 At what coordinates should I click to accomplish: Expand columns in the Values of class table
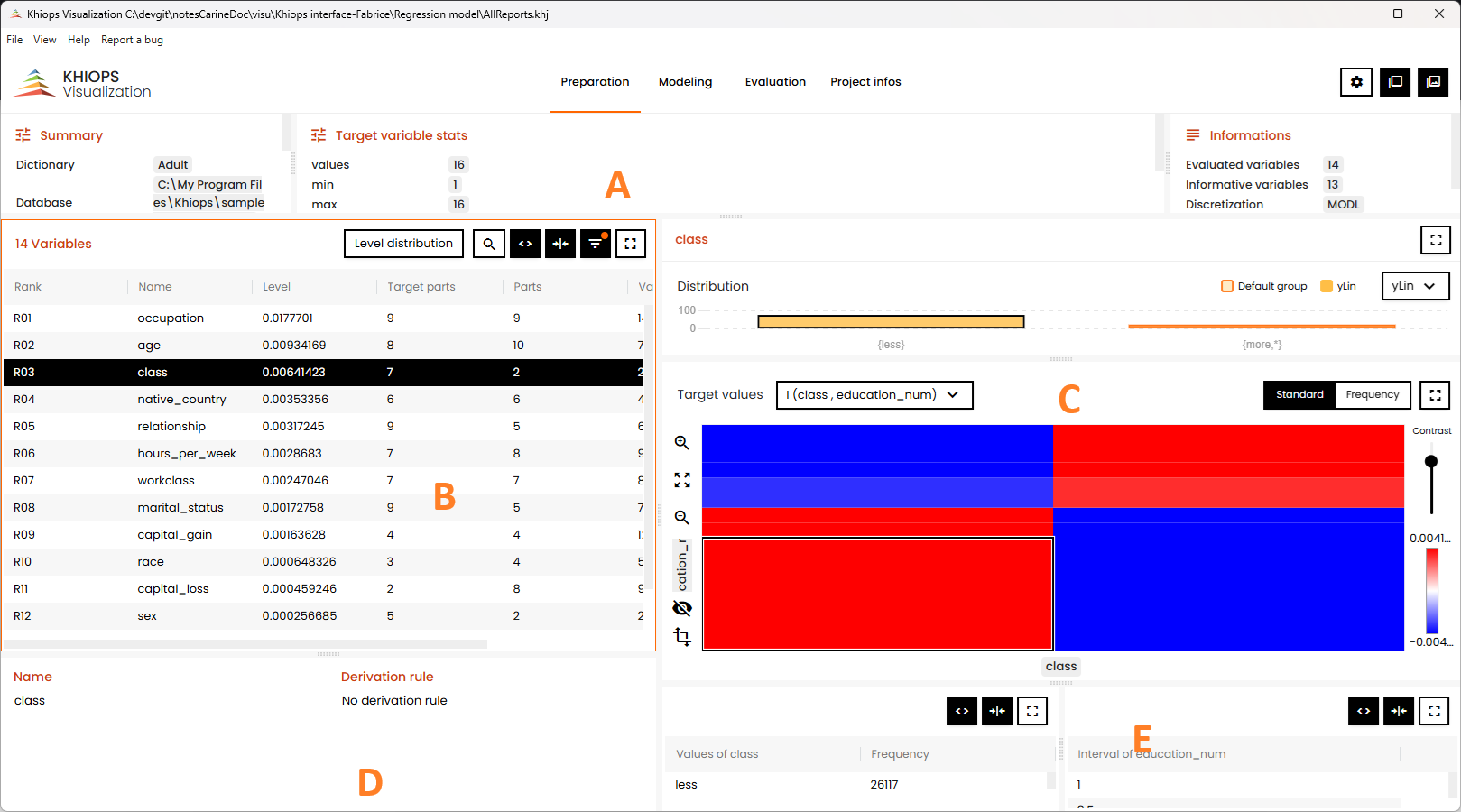click(x=962, y=711)
